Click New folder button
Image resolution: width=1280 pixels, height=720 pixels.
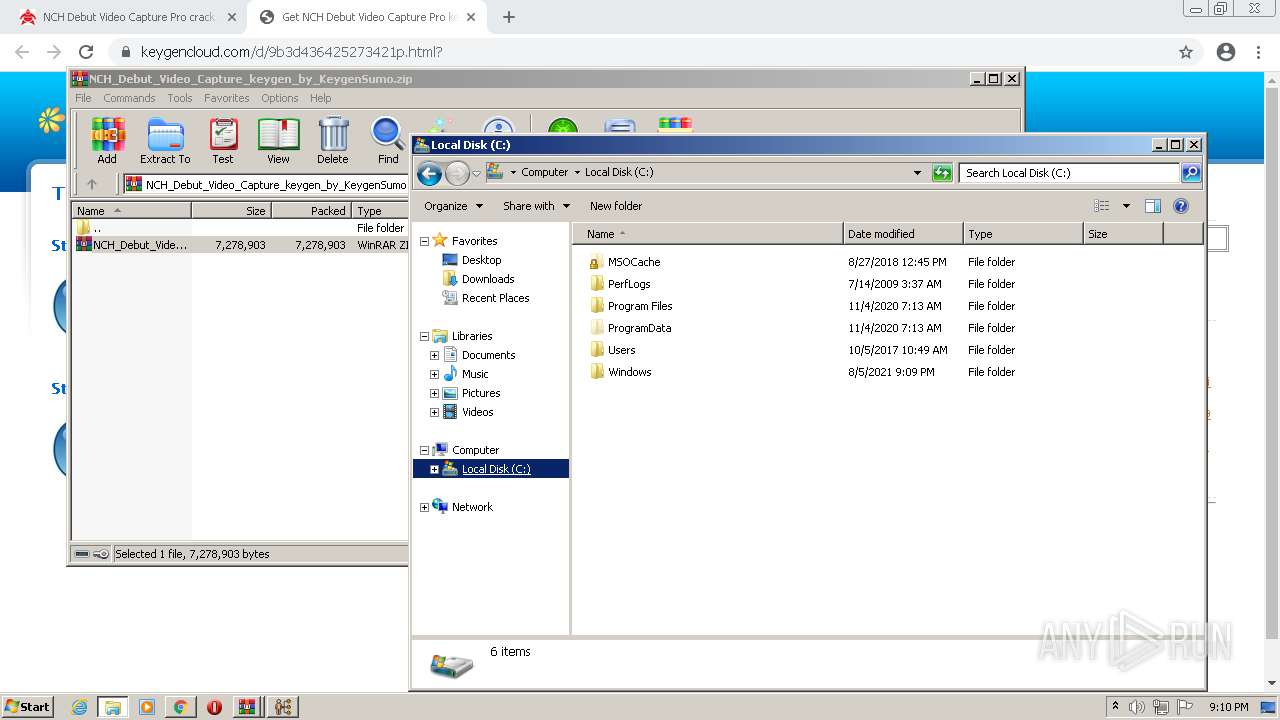point(616,206)
